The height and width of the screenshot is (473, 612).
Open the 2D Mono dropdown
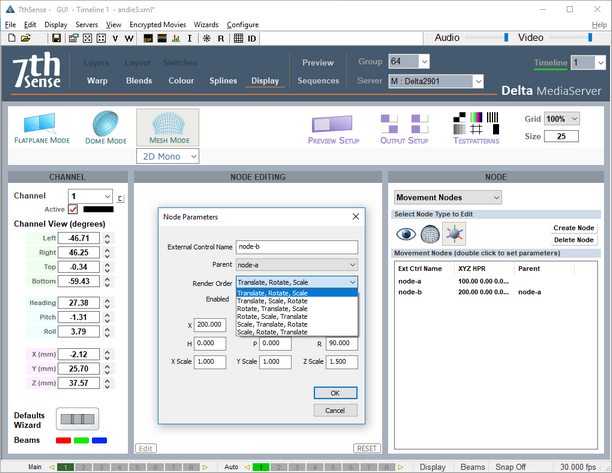click(x=168, y=156)
